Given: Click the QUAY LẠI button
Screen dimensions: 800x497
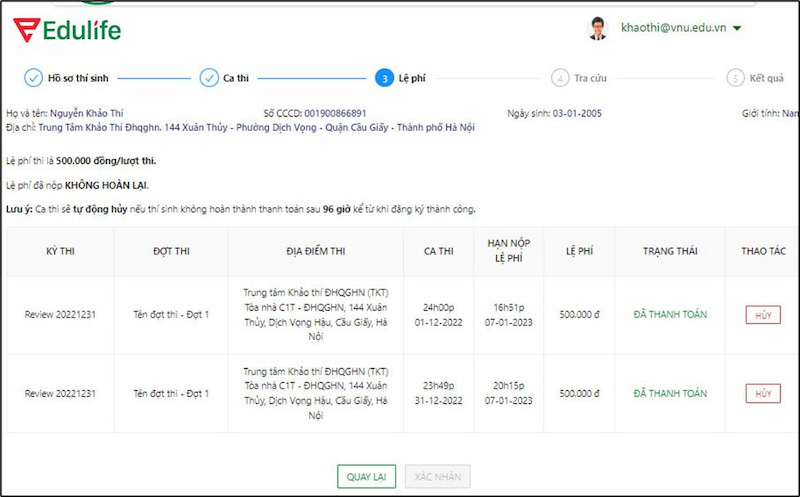Looking at the screenshot, I should click(x=367, y=477).
